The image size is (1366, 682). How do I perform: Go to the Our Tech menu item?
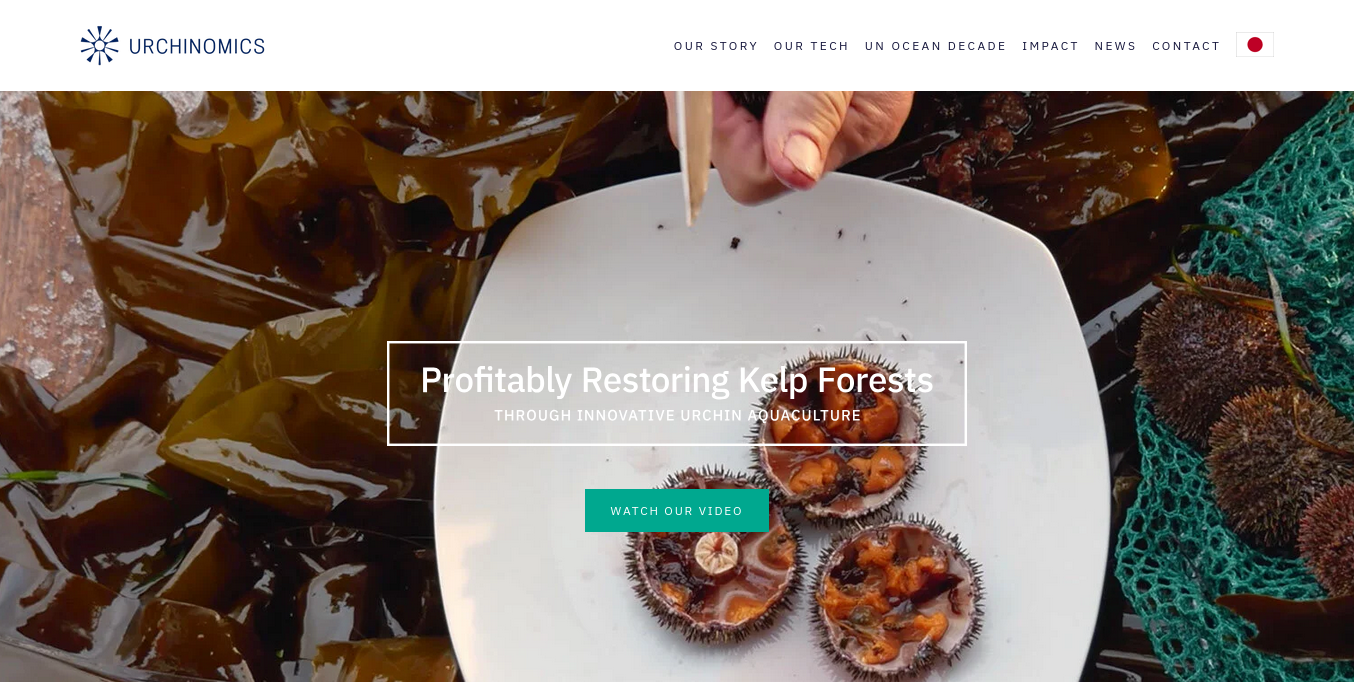point(811,46)
